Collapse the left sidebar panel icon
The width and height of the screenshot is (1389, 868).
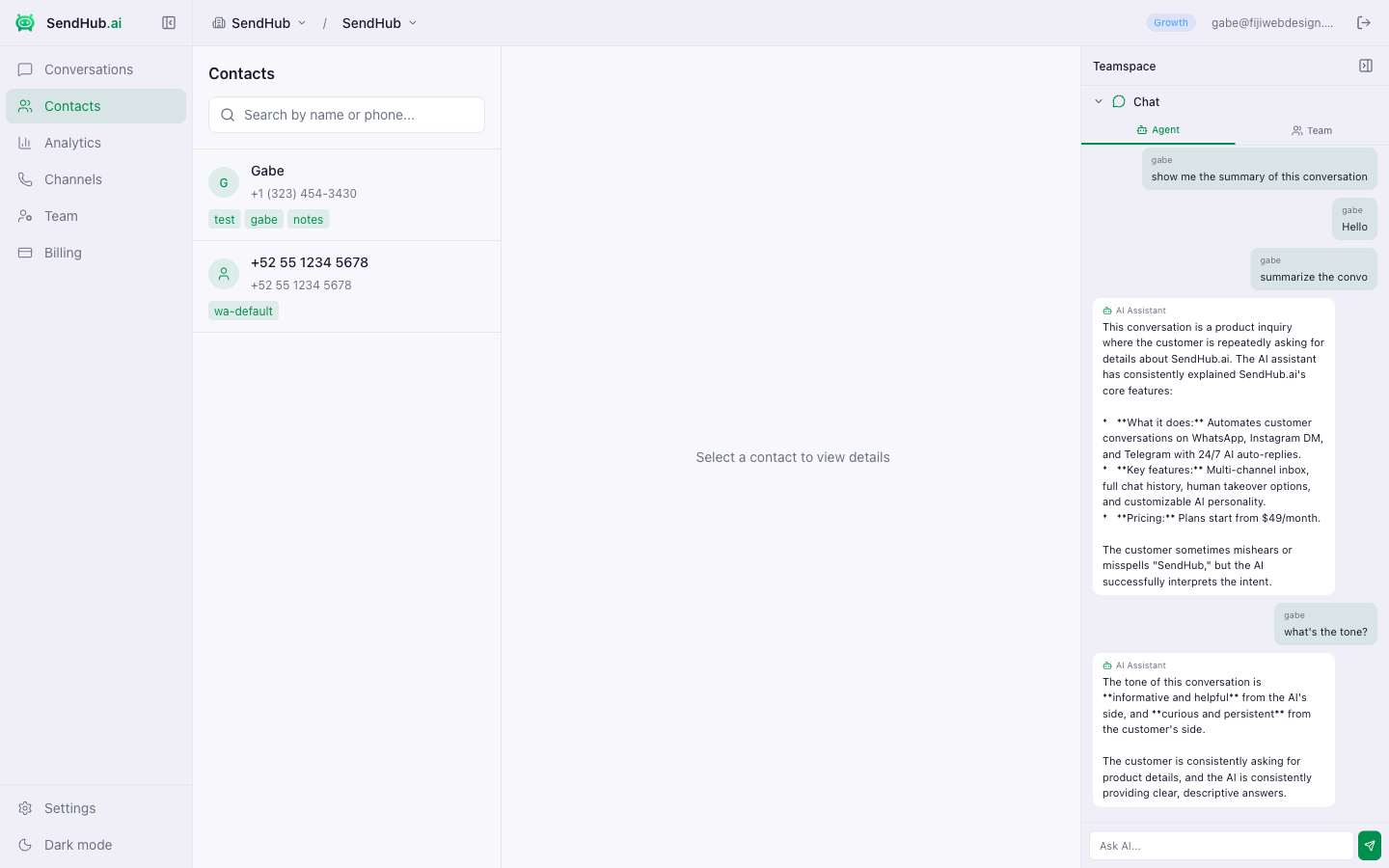(x=169, y=23)
